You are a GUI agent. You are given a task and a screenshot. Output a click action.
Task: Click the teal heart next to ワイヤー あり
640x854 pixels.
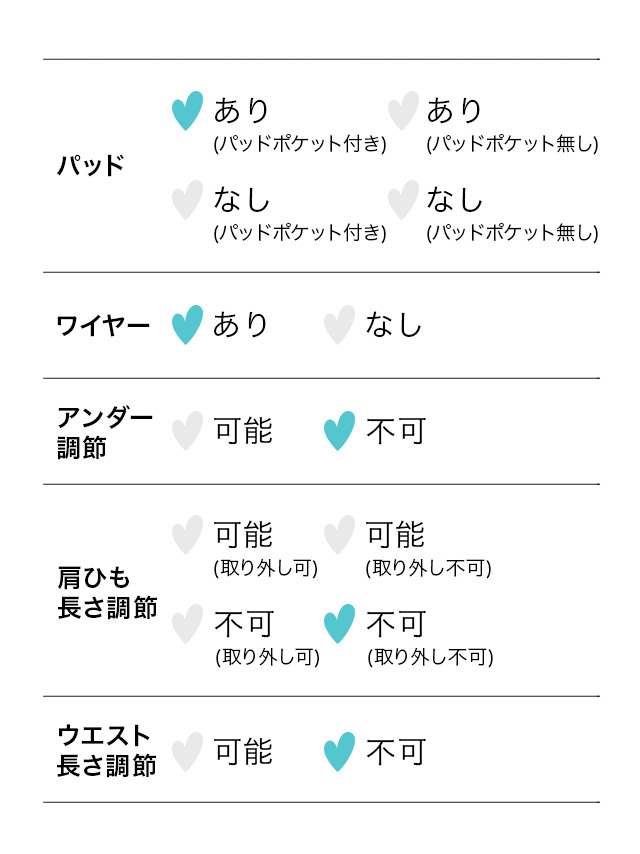(x=187, y=325)
